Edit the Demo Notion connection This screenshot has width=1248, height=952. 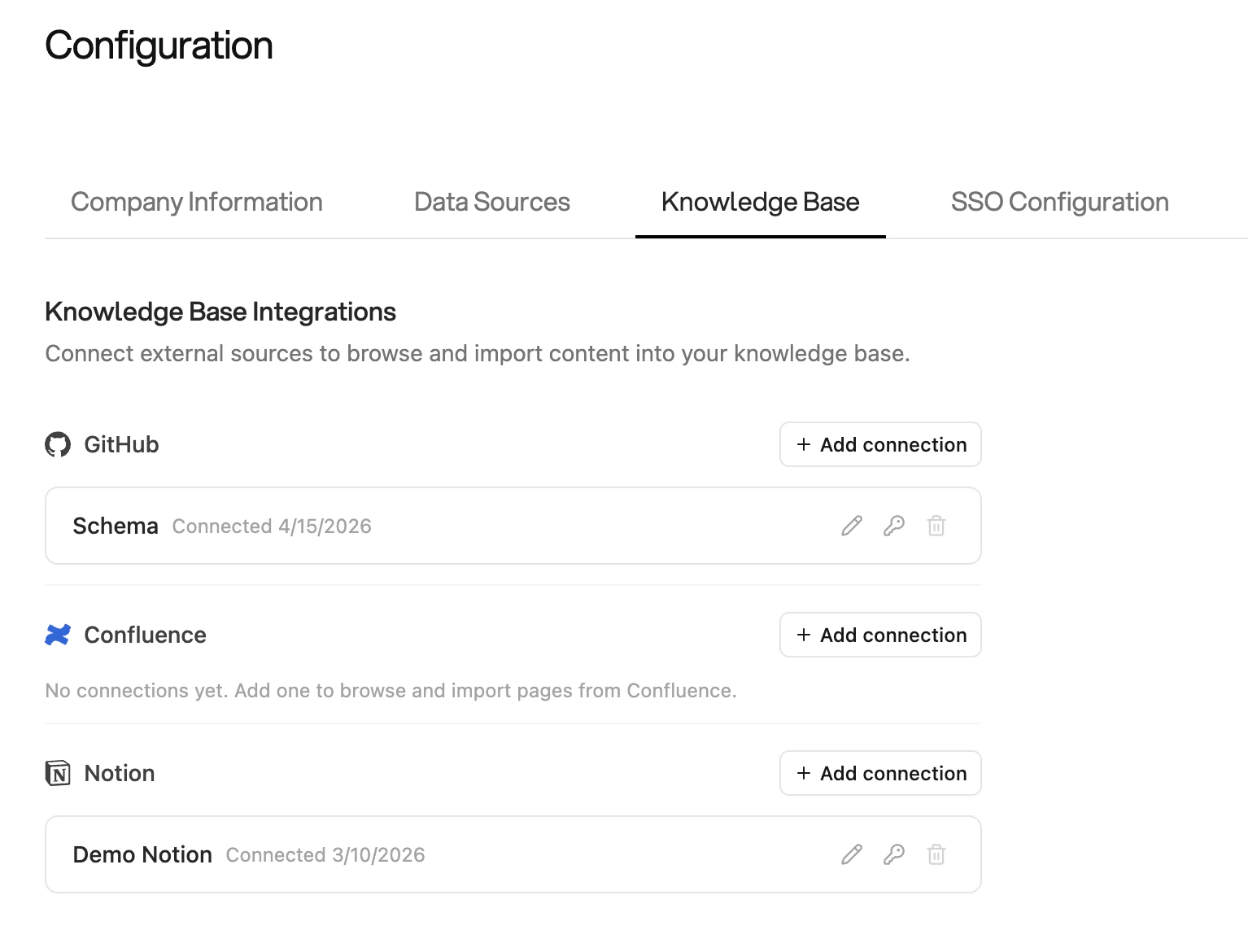click(x=851, y=854)
